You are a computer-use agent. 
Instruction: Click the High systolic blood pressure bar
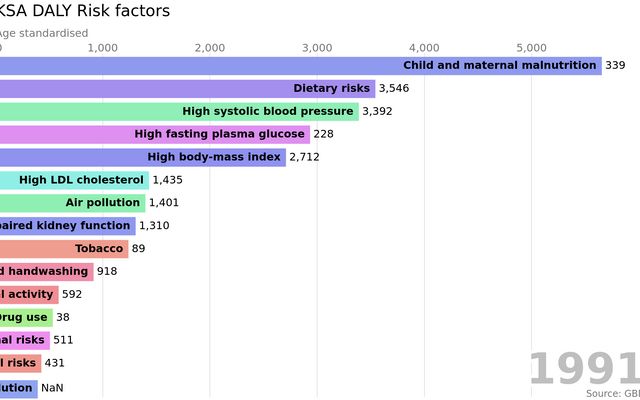tap(179, 112)
